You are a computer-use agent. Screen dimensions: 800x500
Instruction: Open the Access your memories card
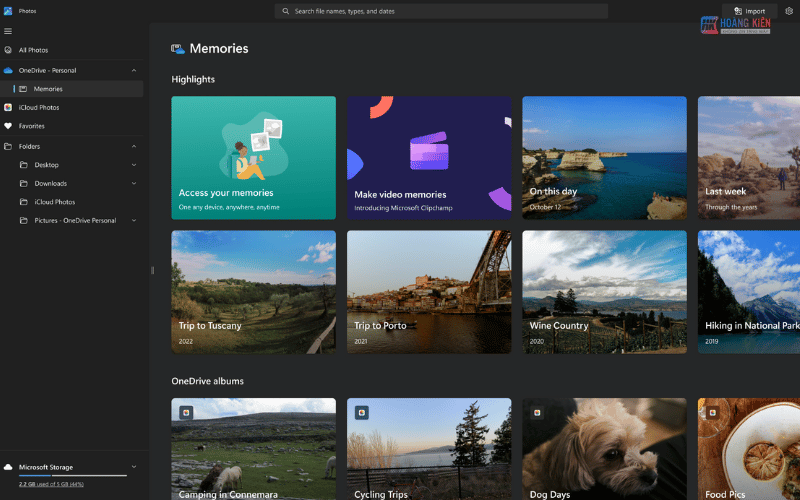point(254,158)
